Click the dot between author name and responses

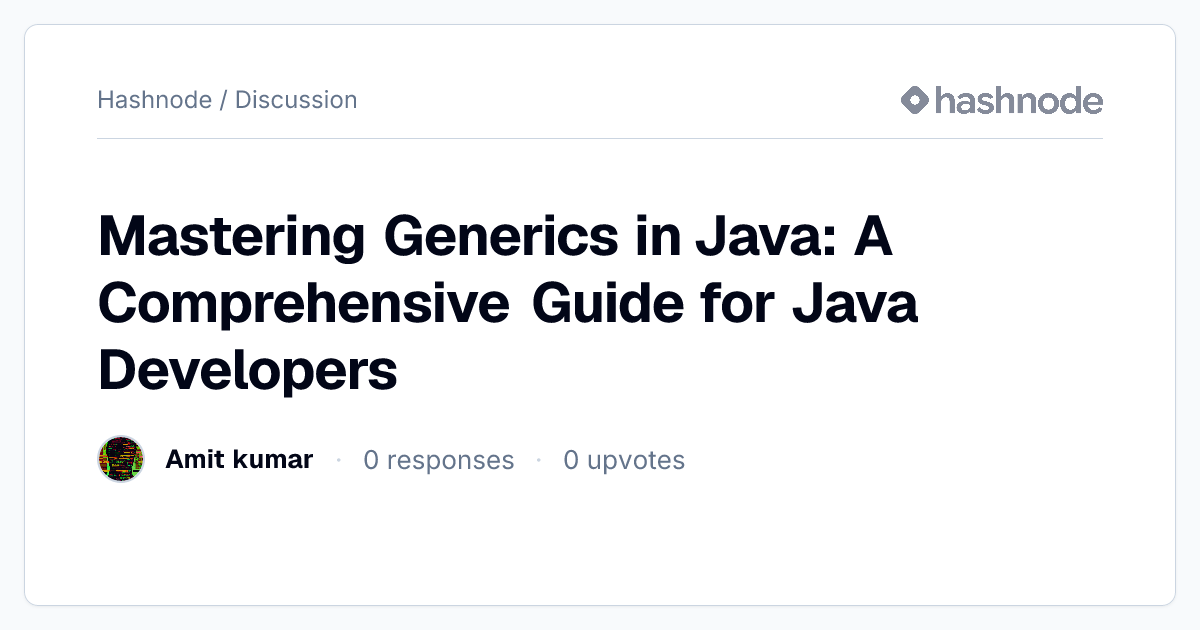[x=339, y=460]
